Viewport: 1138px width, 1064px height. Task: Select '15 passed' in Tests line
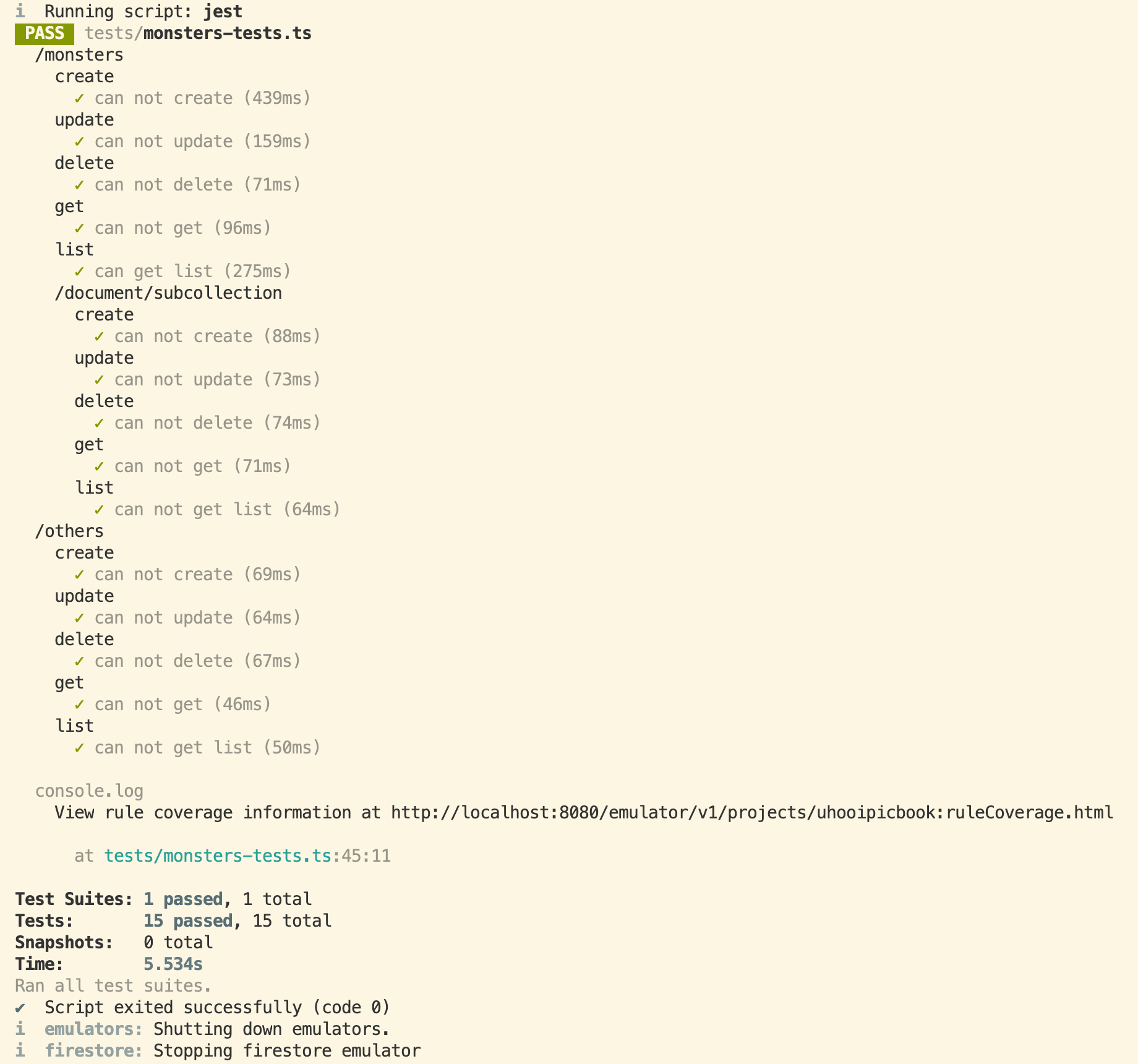188,921
